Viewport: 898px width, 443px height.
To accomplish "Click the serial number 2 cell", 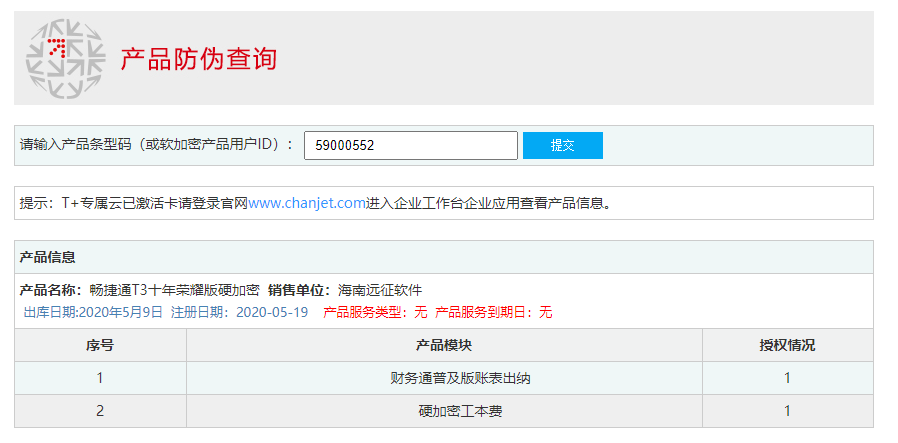I will [100, 410].
